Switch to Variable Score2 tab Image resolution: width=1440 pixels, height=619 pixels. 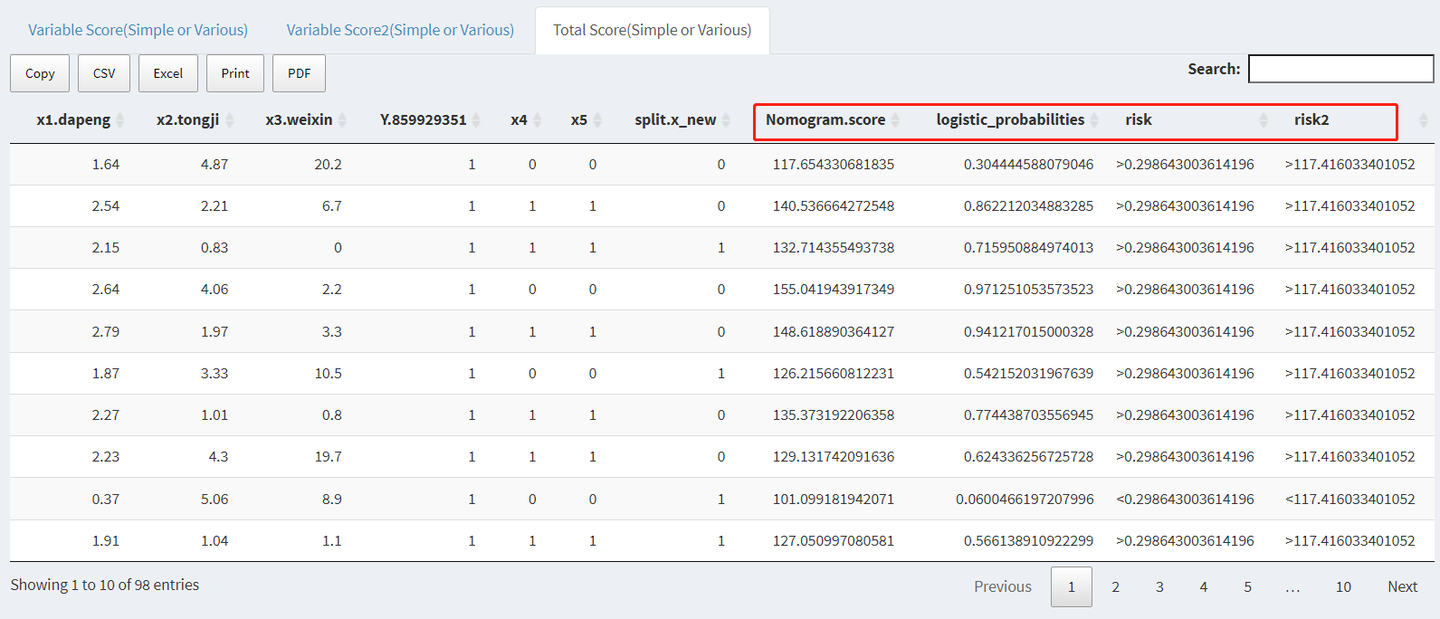click(x=400, y=30)
